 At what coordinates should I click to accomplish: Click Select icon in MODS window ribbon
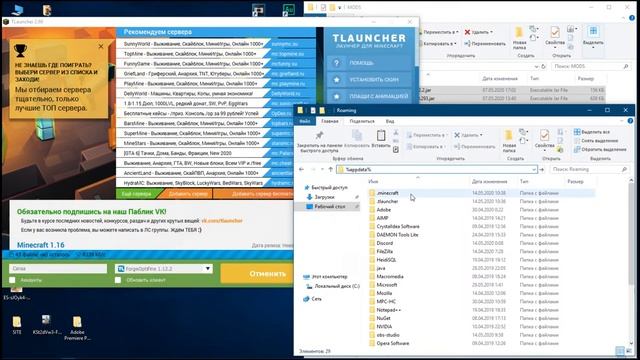593,31
